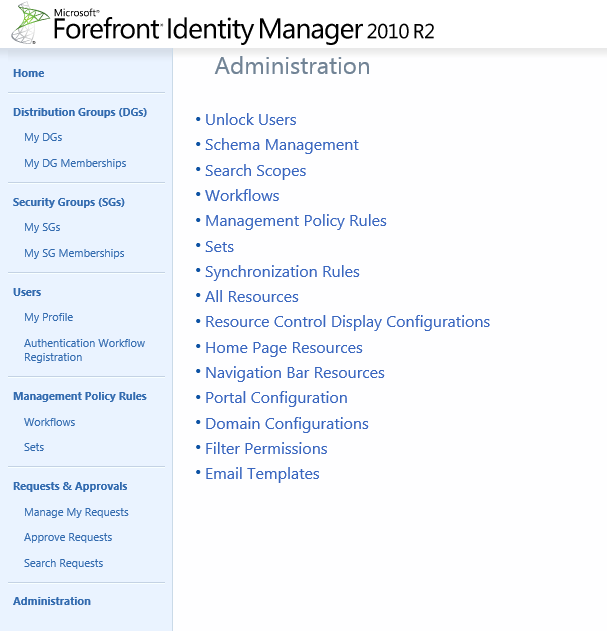Open Security Groups (SGs) section
This screenshot has width=607, height=631.
69,202
